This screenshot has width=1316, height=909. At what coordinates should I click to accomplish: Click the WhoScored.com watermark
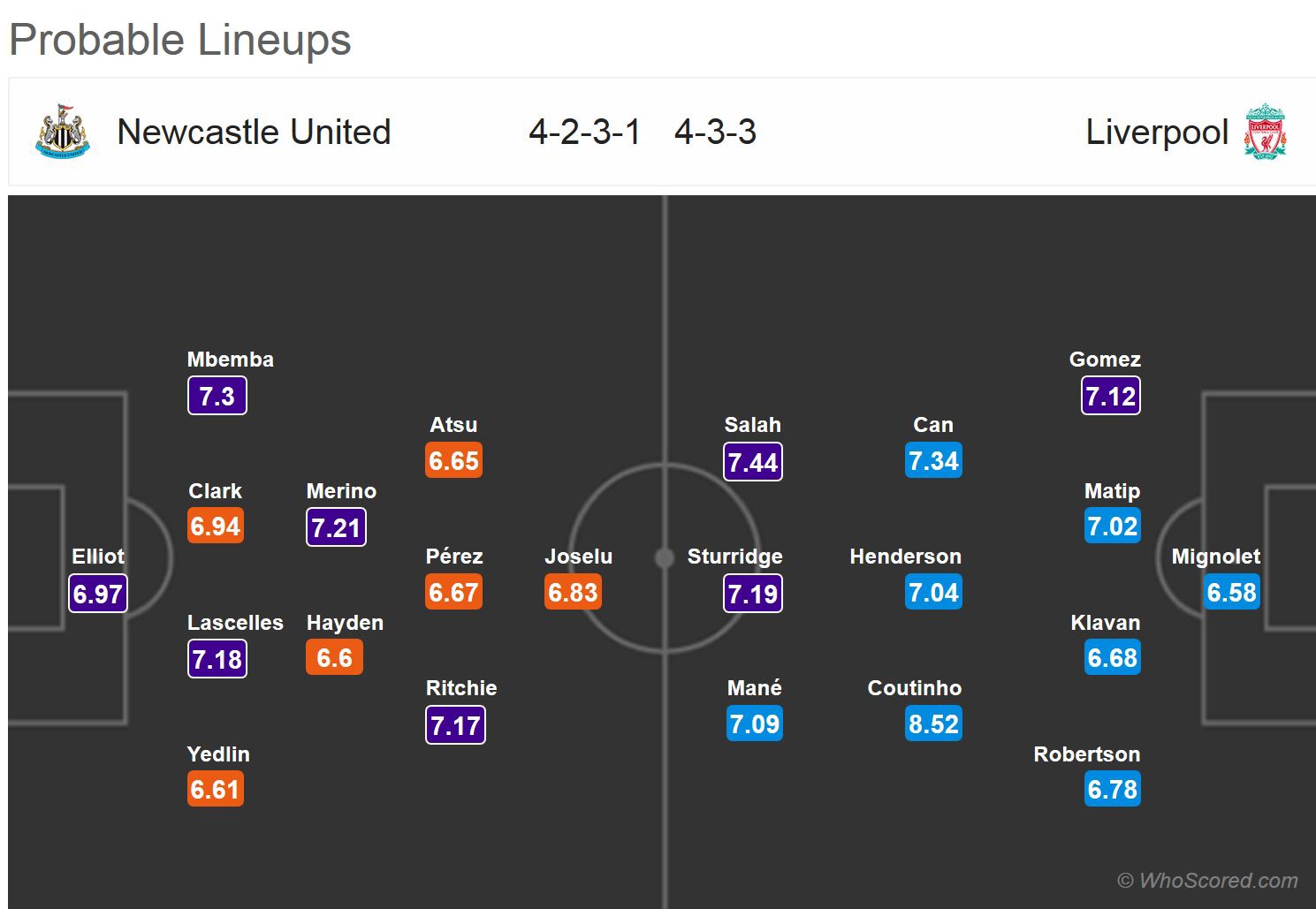[1207, 880]
